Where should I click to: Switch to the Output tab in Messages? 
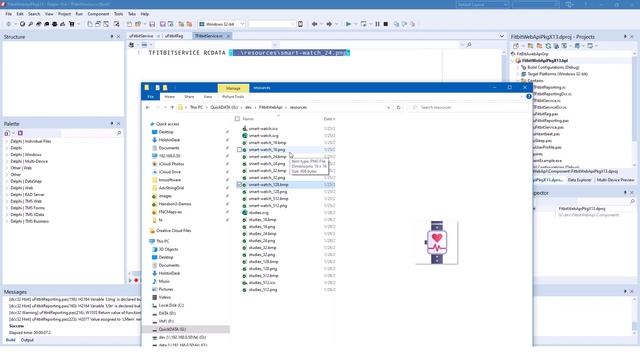point(27,340)
